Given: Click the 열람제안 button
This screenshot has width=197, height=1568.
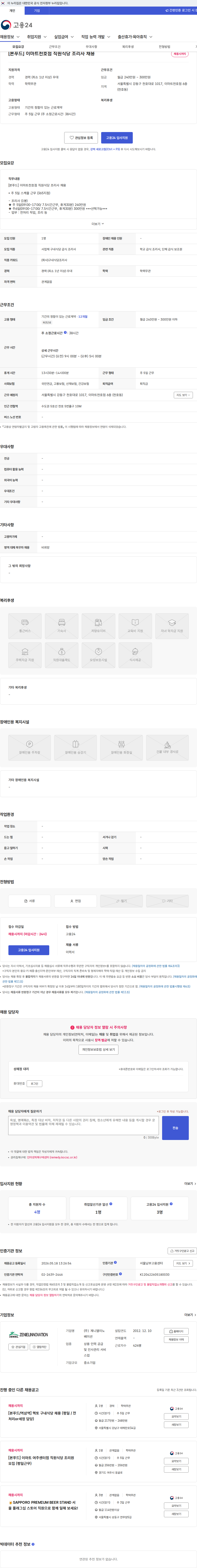Looking at the screenshot, I should point(40,1347).
